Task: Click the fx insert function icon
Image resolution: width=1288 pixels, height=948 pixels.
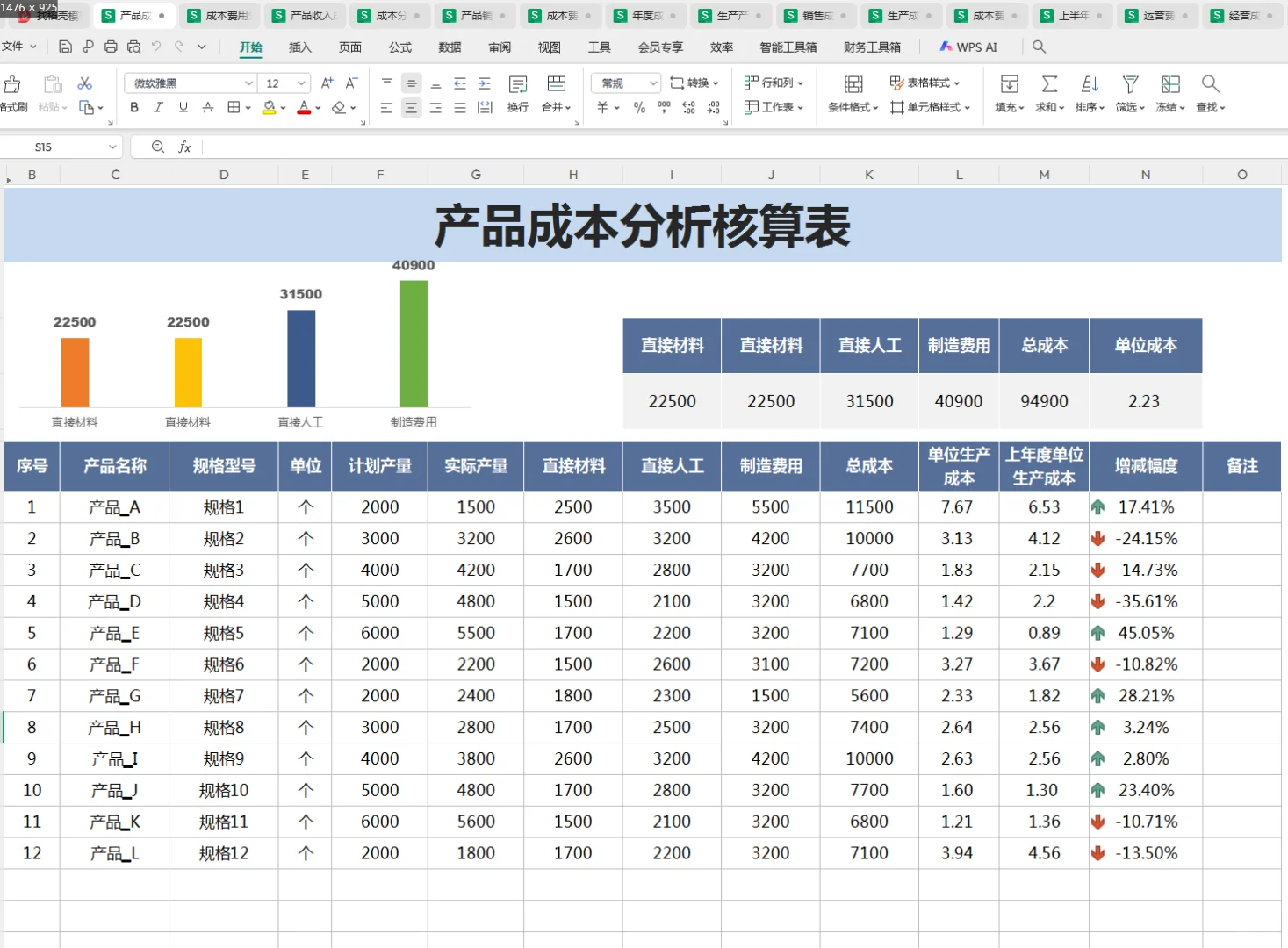Action: tap(184, 147)
